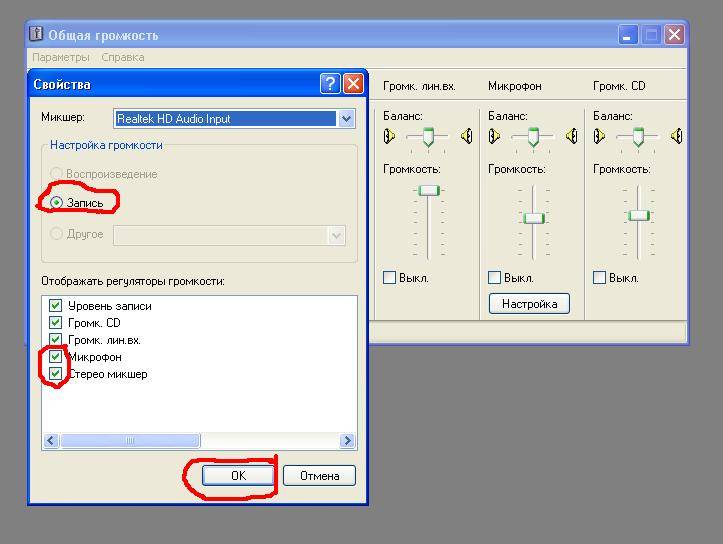Click the Громк. CD volume slider thumb
The width and height of the screenshot is (723, 544).
click(x=639, y=215)
